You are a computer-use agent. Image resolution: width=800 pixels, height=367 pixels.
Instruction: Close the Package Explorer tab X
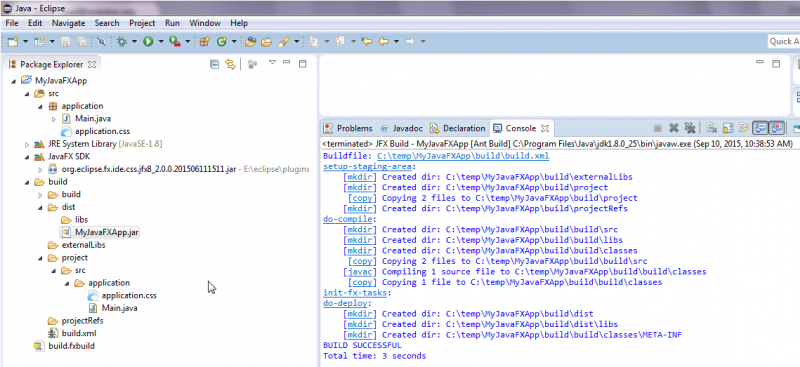[92, 64]
